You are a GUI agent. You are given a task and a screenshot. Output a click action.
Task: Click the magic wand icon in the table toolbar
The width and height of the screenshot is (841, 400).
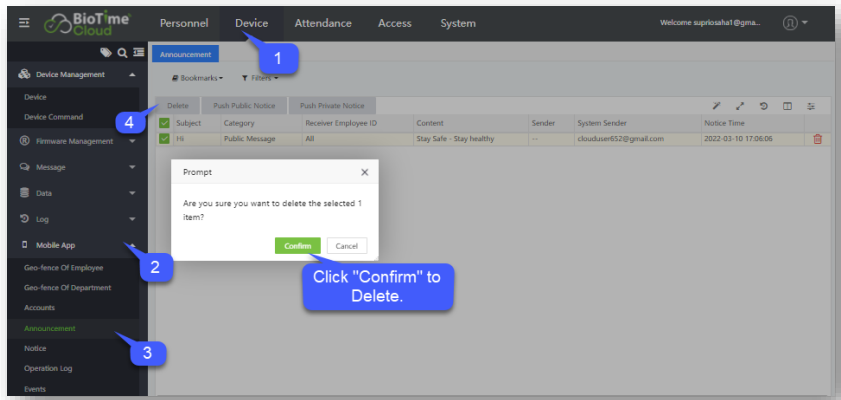tap(716, 105)
